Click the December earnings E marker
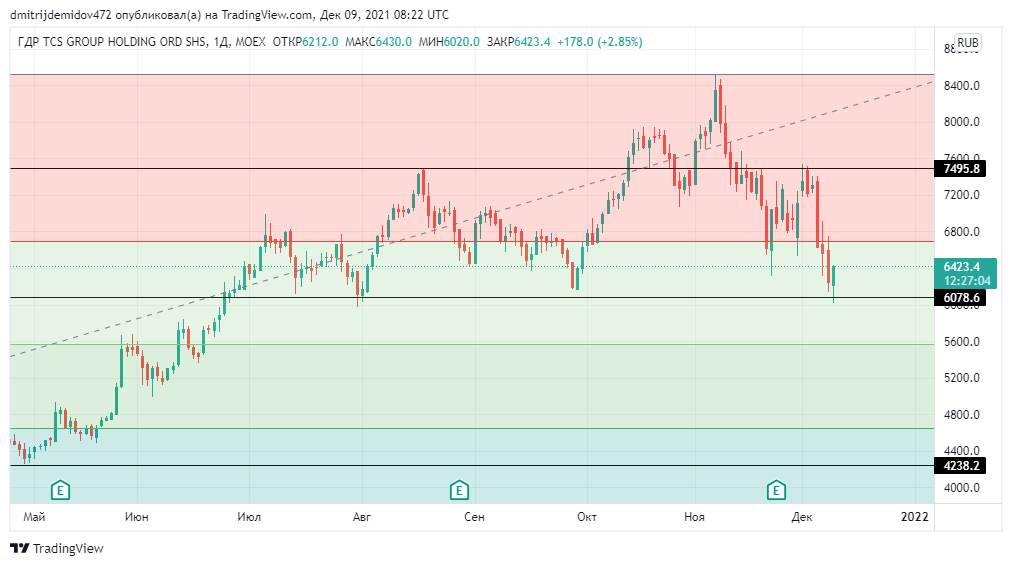Screen dimensions: 1012x566 click(776, 490)
